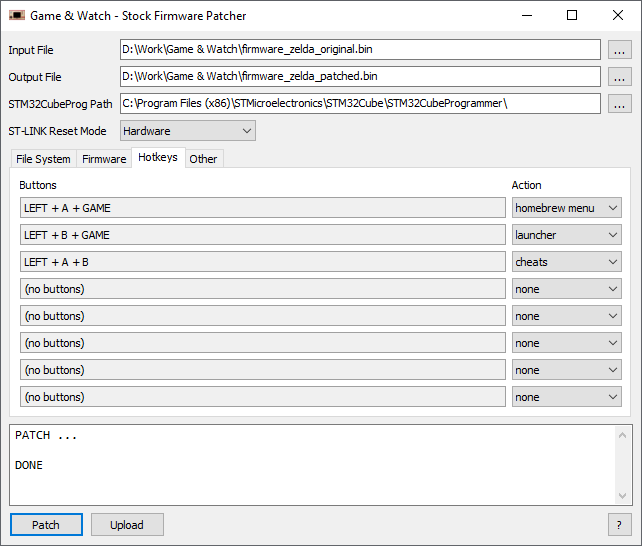Open the Firmware tab
This screenshot has height=546, width=642.
pyautogui.click(x=104, y=159)
